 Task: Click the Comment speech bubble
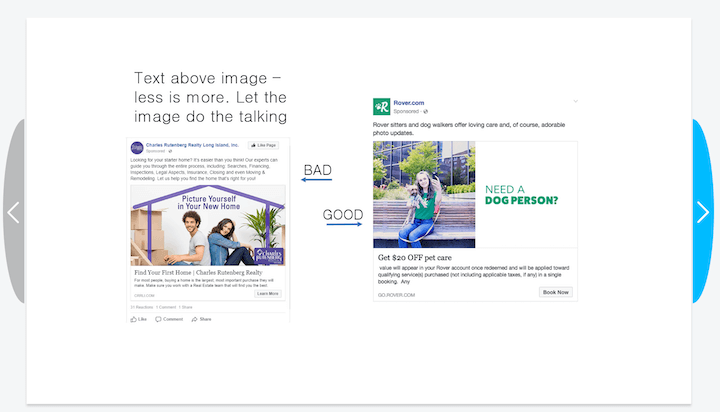[159, 319]
